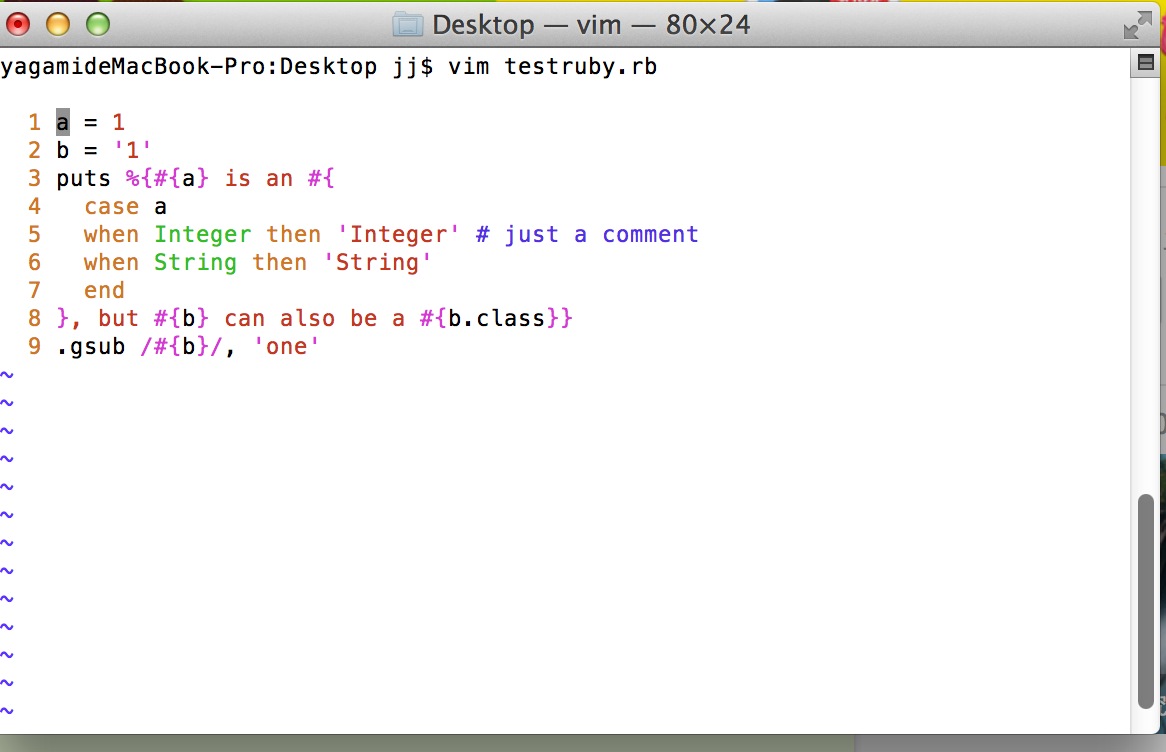Click the 'one' string on line 9

pos(286,347)
